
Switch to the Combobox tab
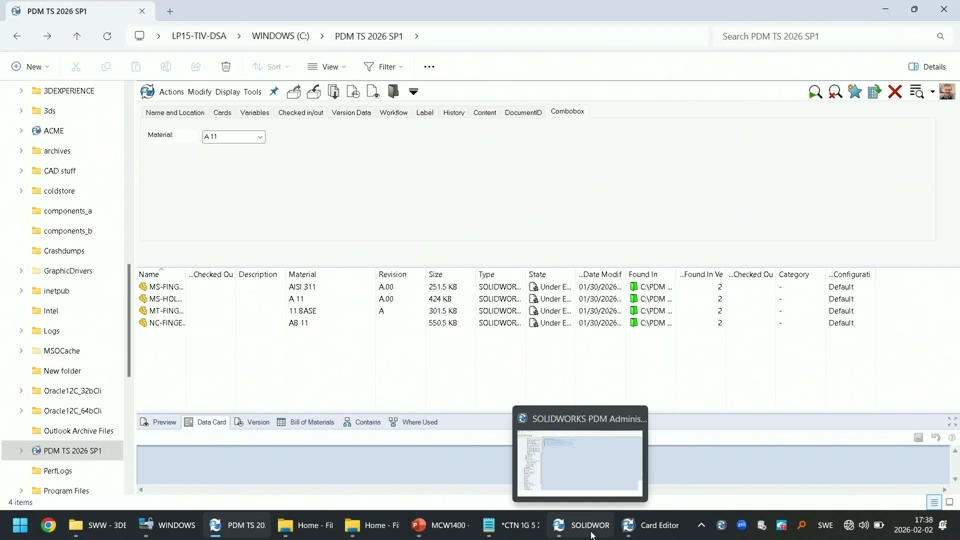click(567, 111)
